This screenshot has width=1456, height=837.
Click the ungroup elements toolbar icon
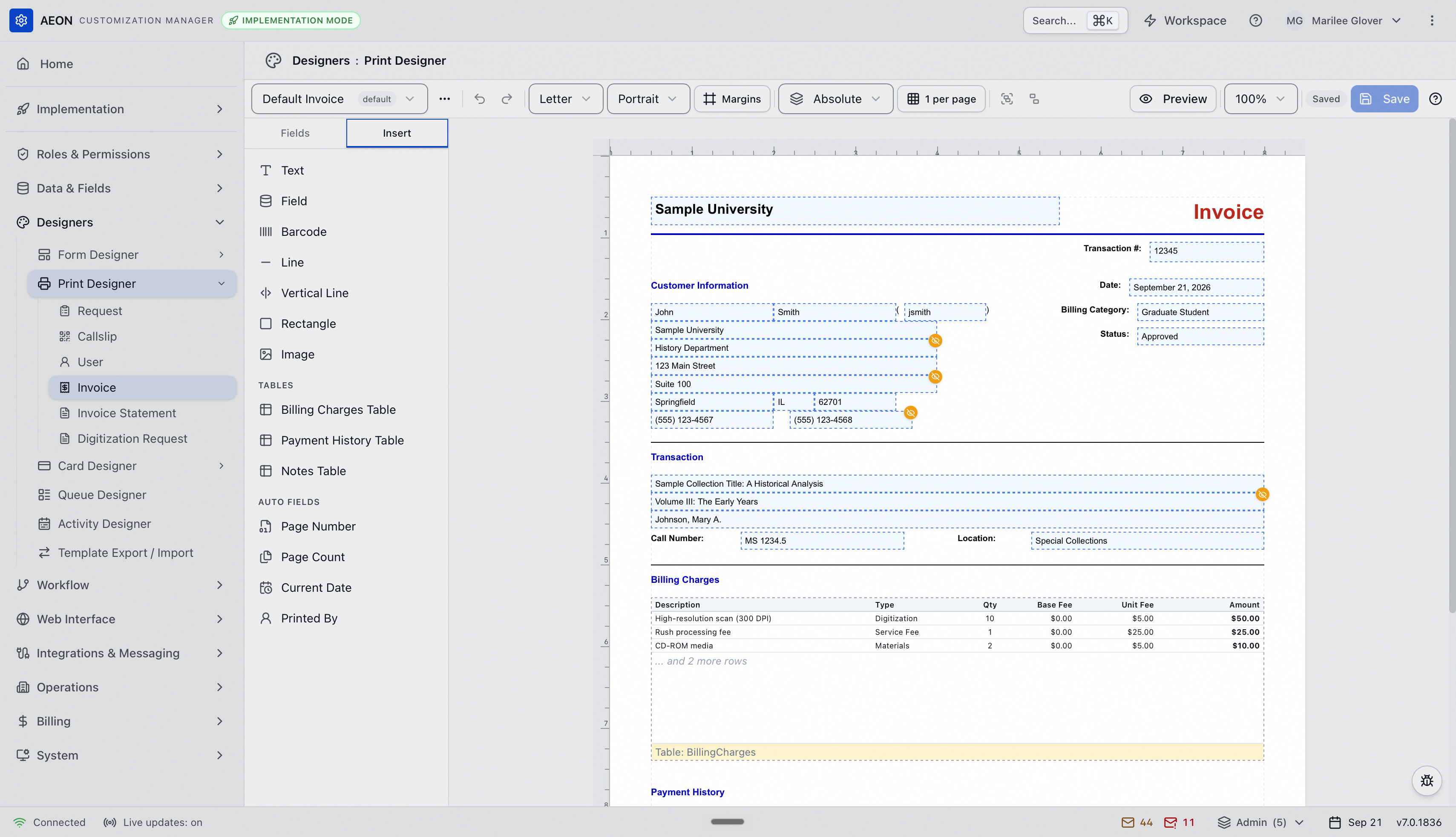point(1034,99)
